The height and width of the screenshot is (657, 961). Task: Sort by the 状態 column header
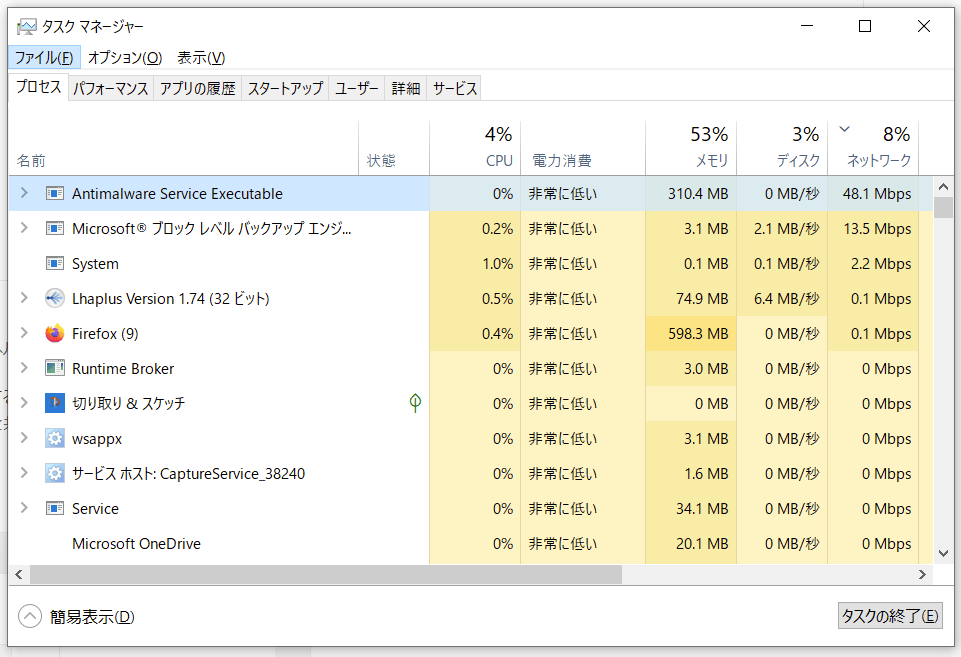pyautogui.click(x=394, y=148)
